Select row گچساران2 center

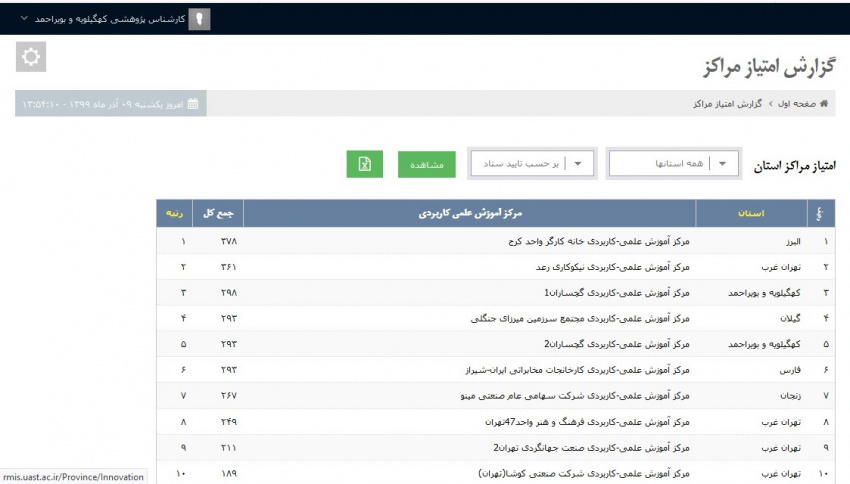tap(495, 344)
